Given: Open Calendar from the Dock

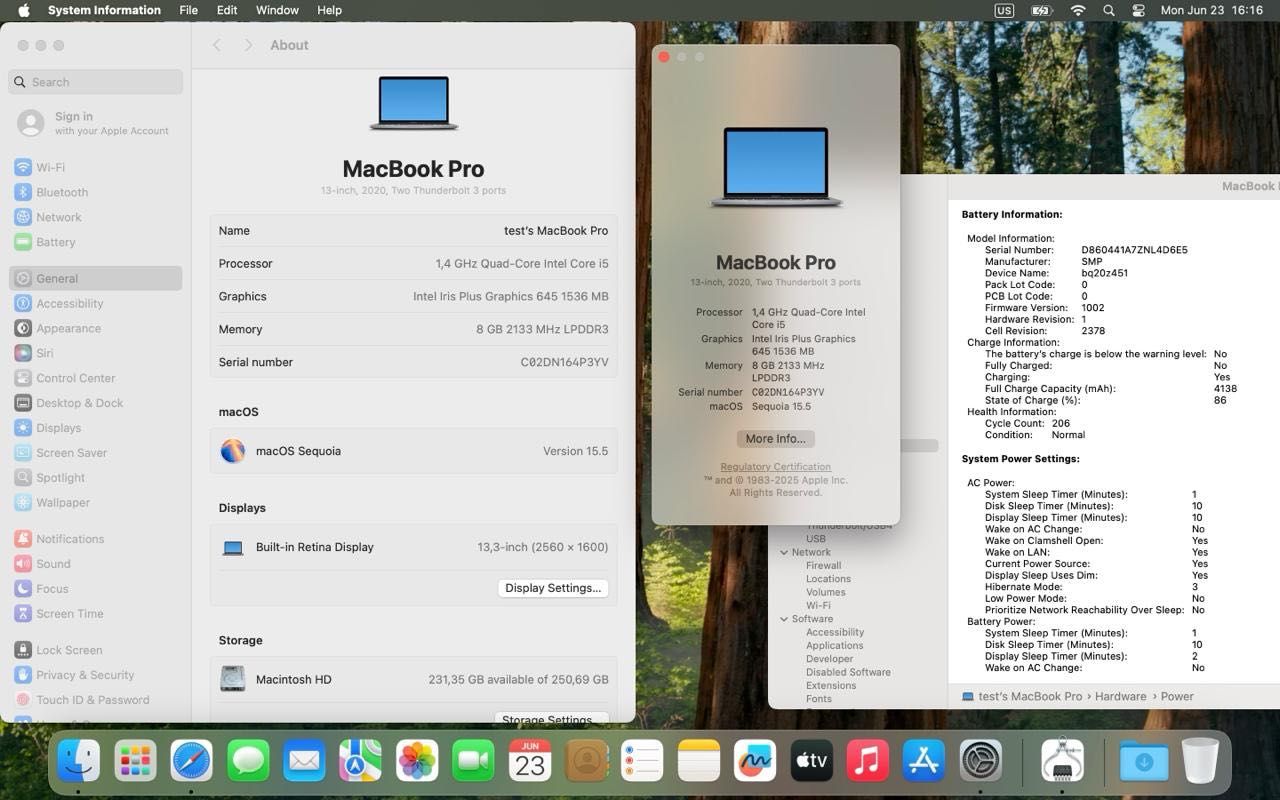Looking at the screenshot, I should [530, 761].
